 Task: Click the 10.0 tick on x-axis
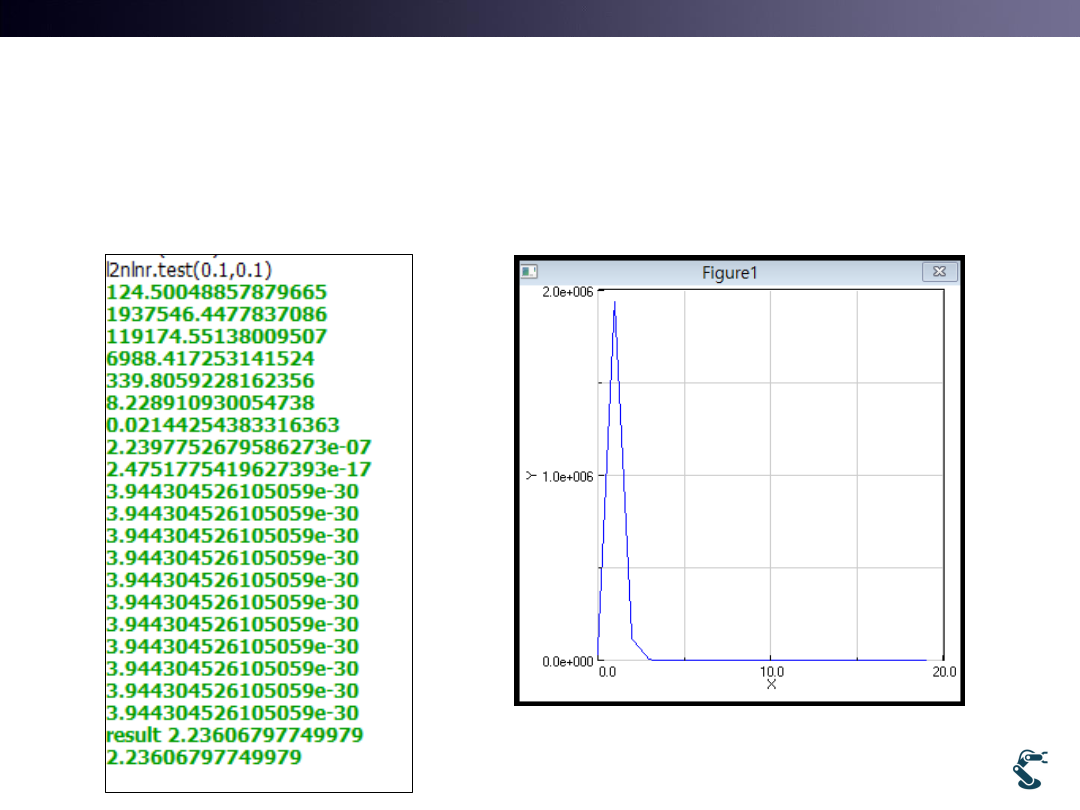[771, 671]
